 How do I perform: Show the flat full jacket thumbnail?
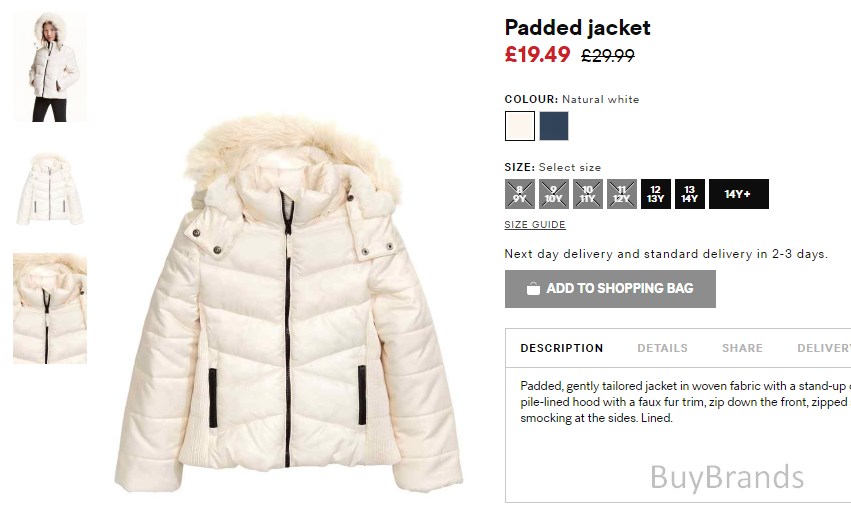click(50, 189)
